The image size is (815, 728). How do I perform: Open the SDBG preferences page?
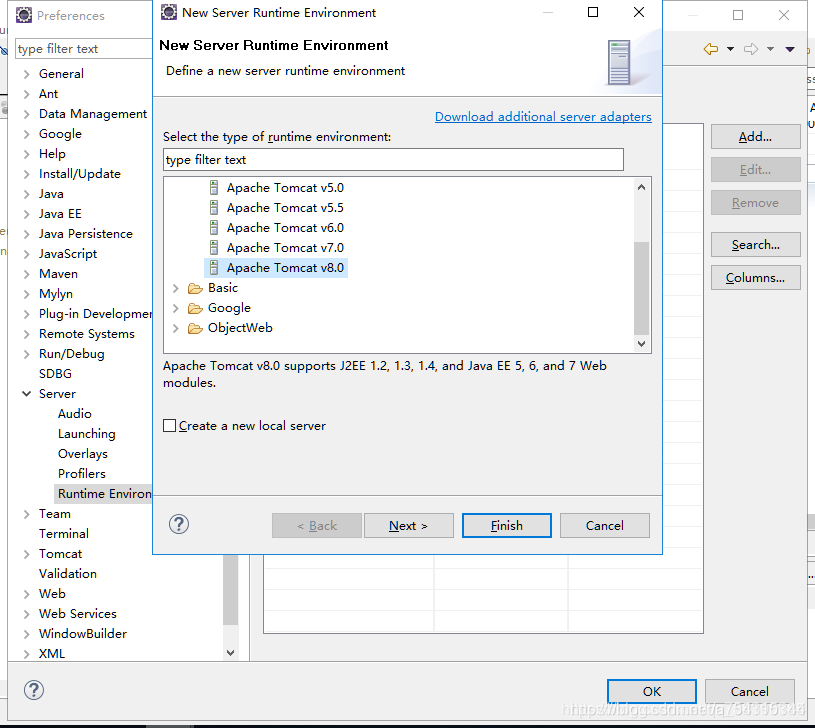(55, 374)
